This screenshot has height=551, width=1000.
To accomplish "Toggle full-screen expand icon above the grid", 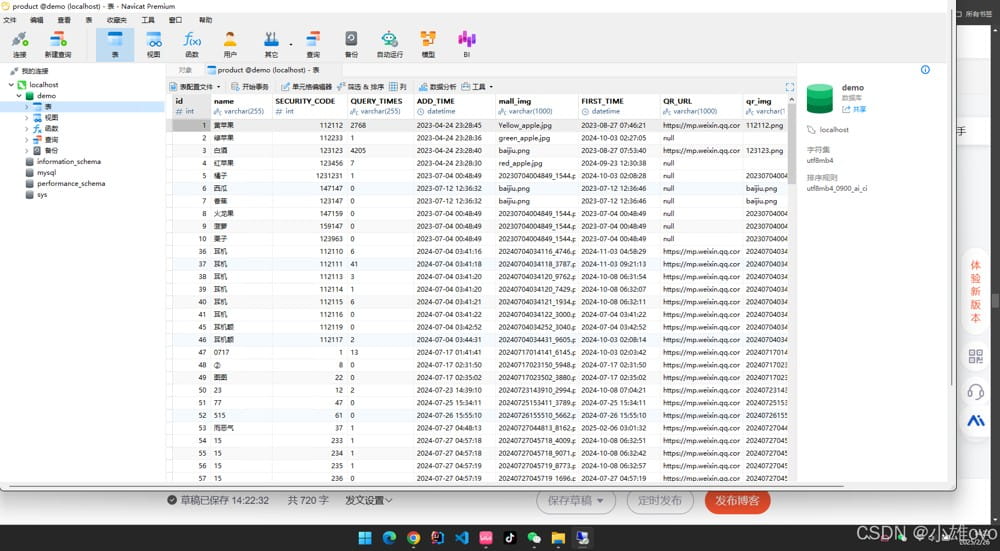I will pos(790,87).
